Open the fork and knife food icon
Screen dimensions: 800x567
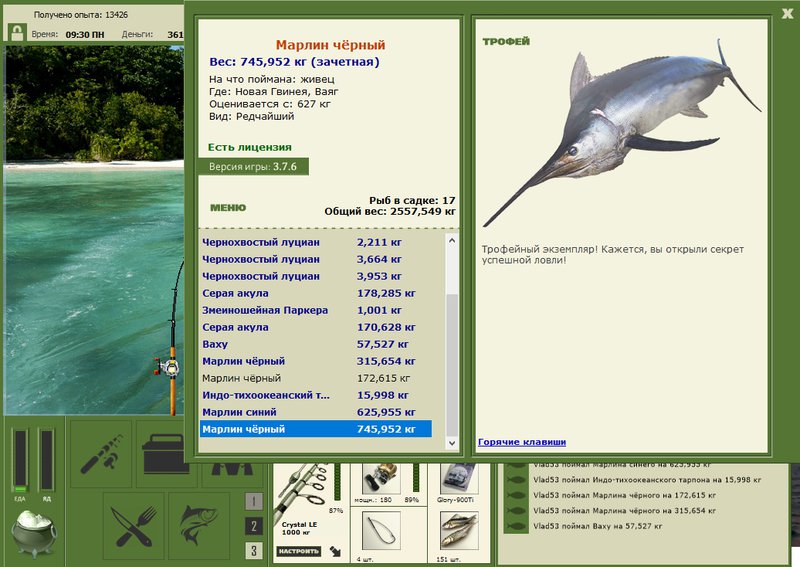click(134, 526)
